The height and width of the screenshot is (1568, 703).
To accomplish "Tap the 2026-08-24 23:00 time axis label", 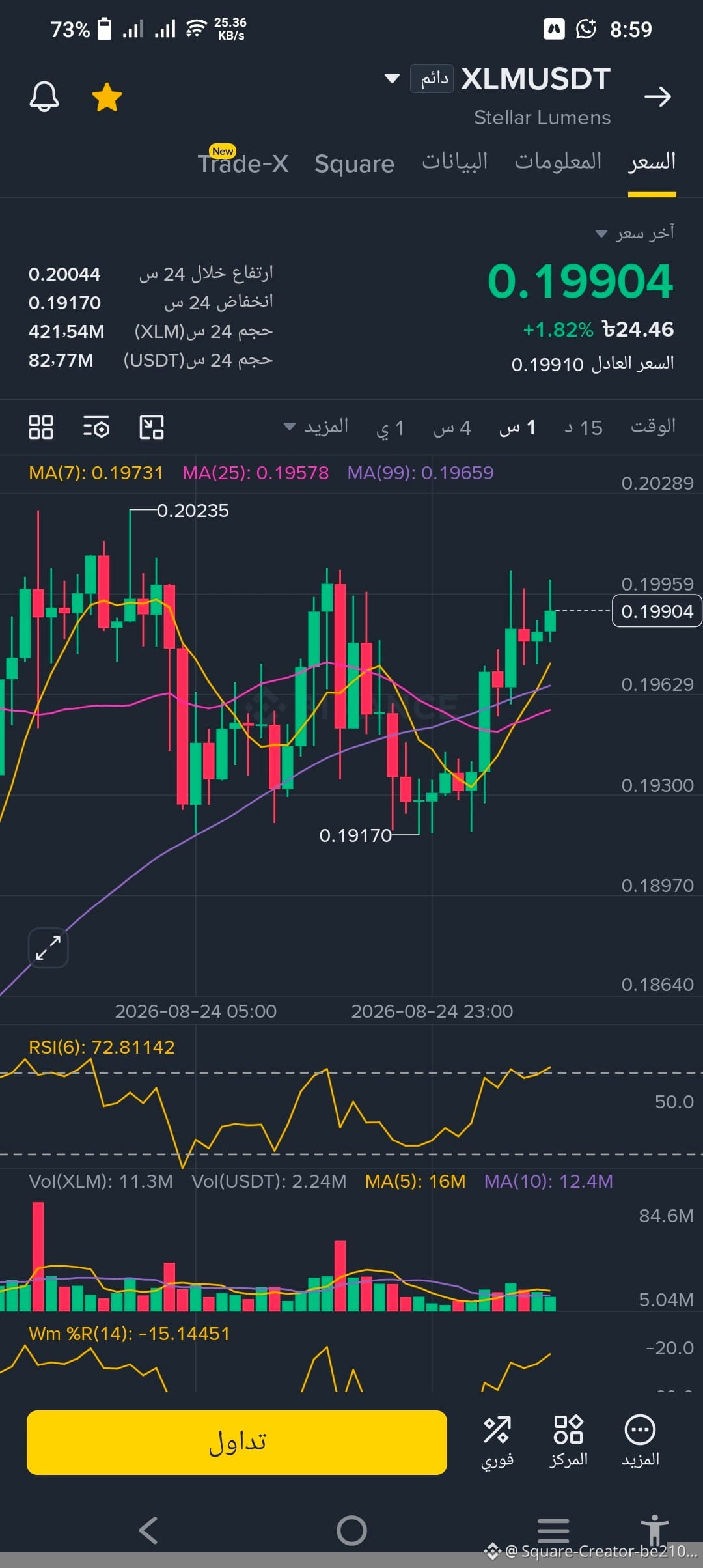I will 432,1011.
